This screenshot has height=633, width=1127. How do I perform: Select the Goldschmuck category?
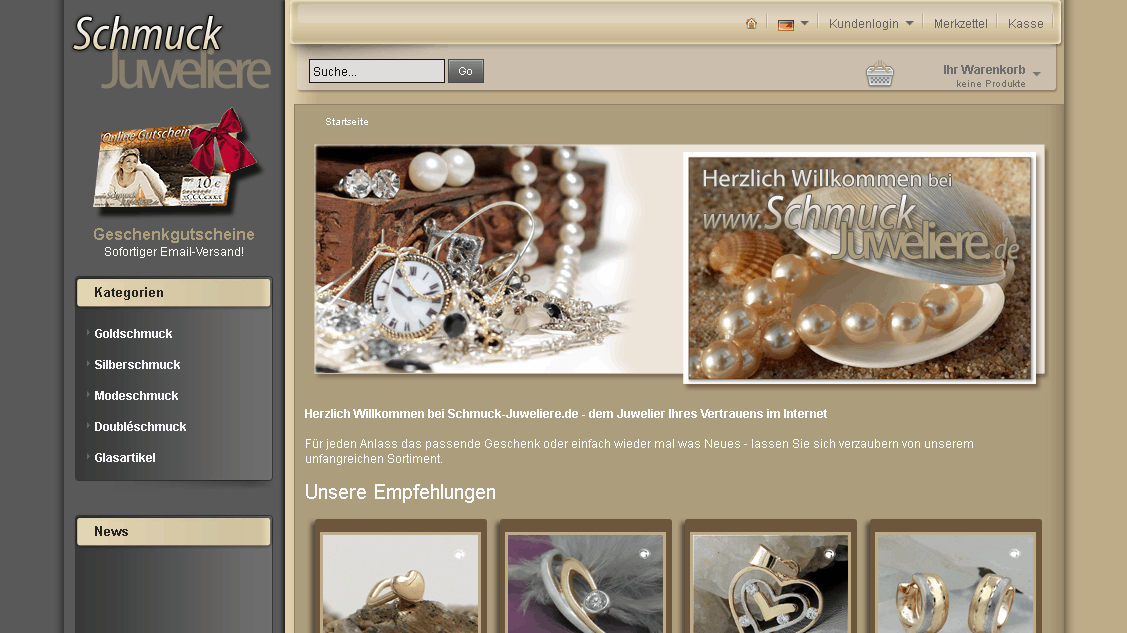[x=133, y=333]
